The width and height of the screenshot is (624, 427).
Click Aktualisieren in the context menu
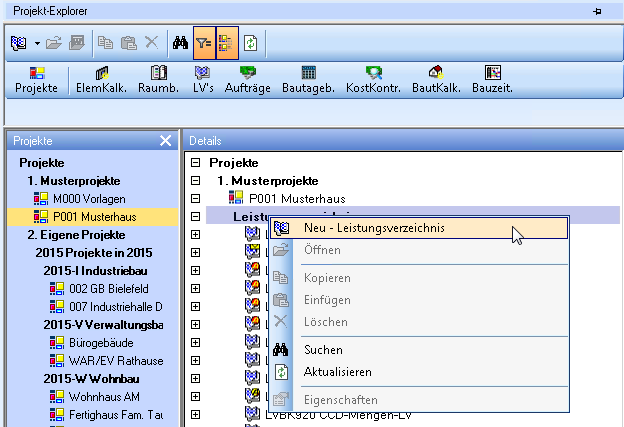tap(337, 372)
